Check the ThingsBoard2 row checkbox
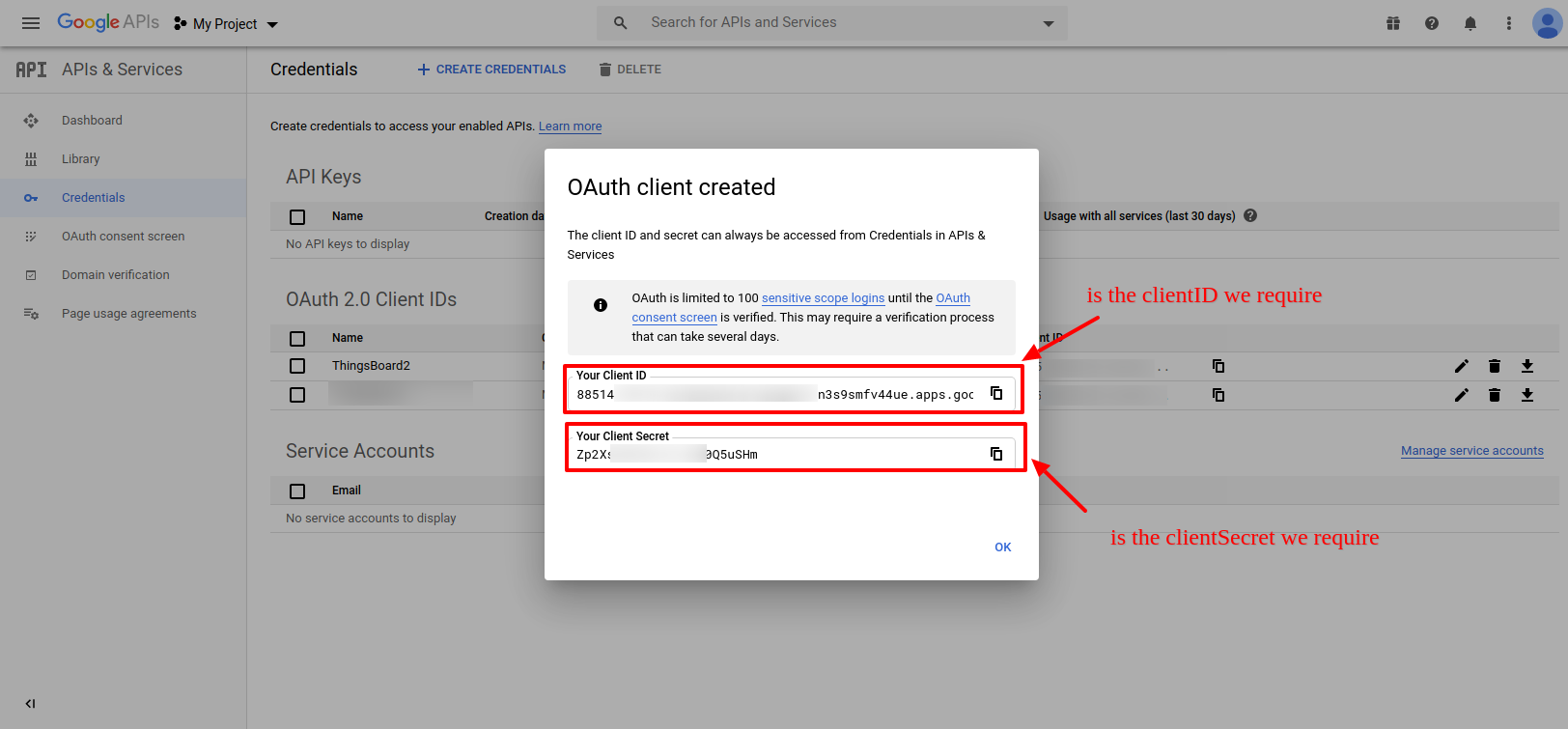Image resolution: width=1568 pixels, height=729 pixels. (297, 366)
